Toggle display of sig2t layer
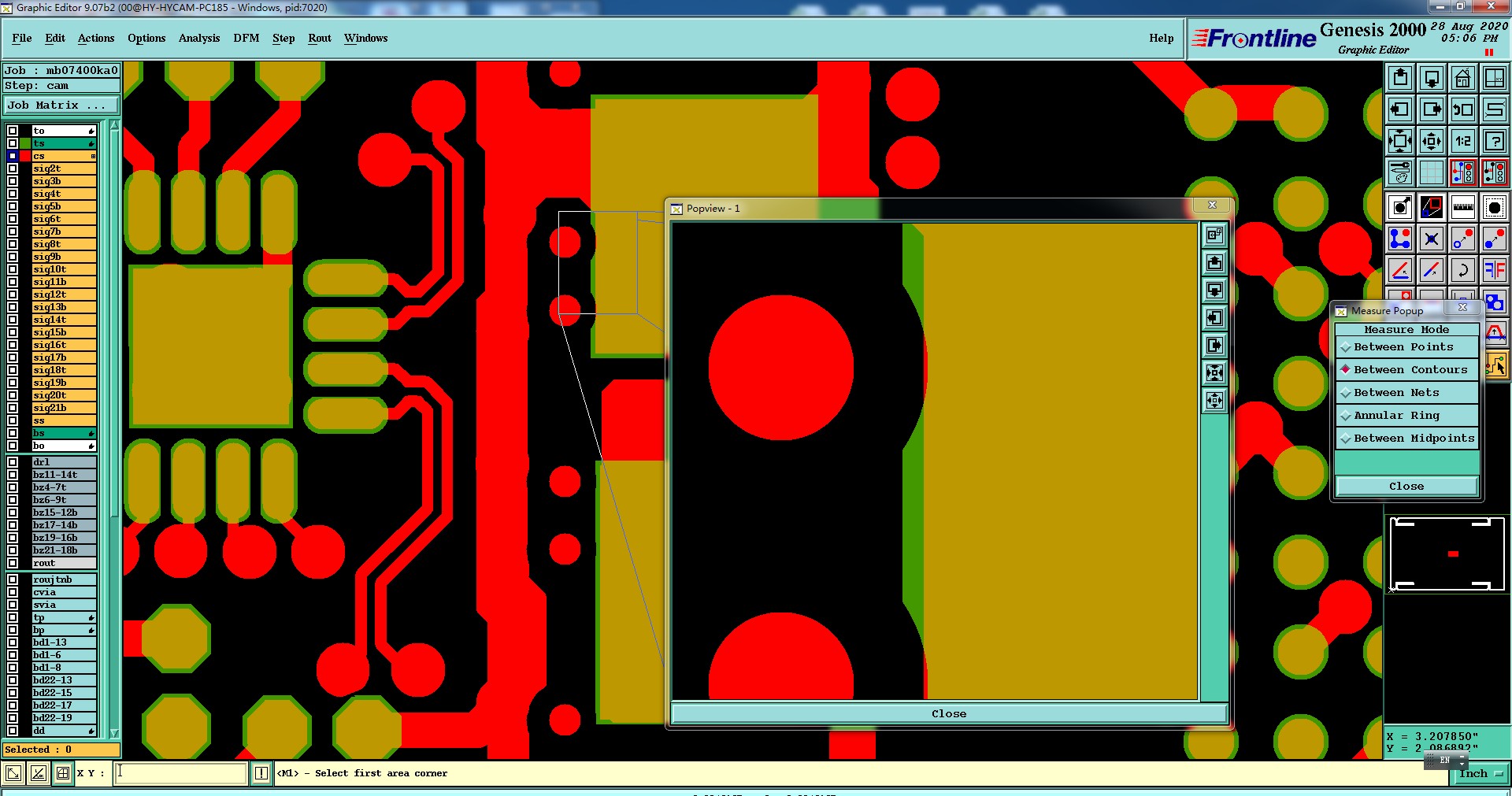Screen dimensions: 1512x796 coord(13,168)
